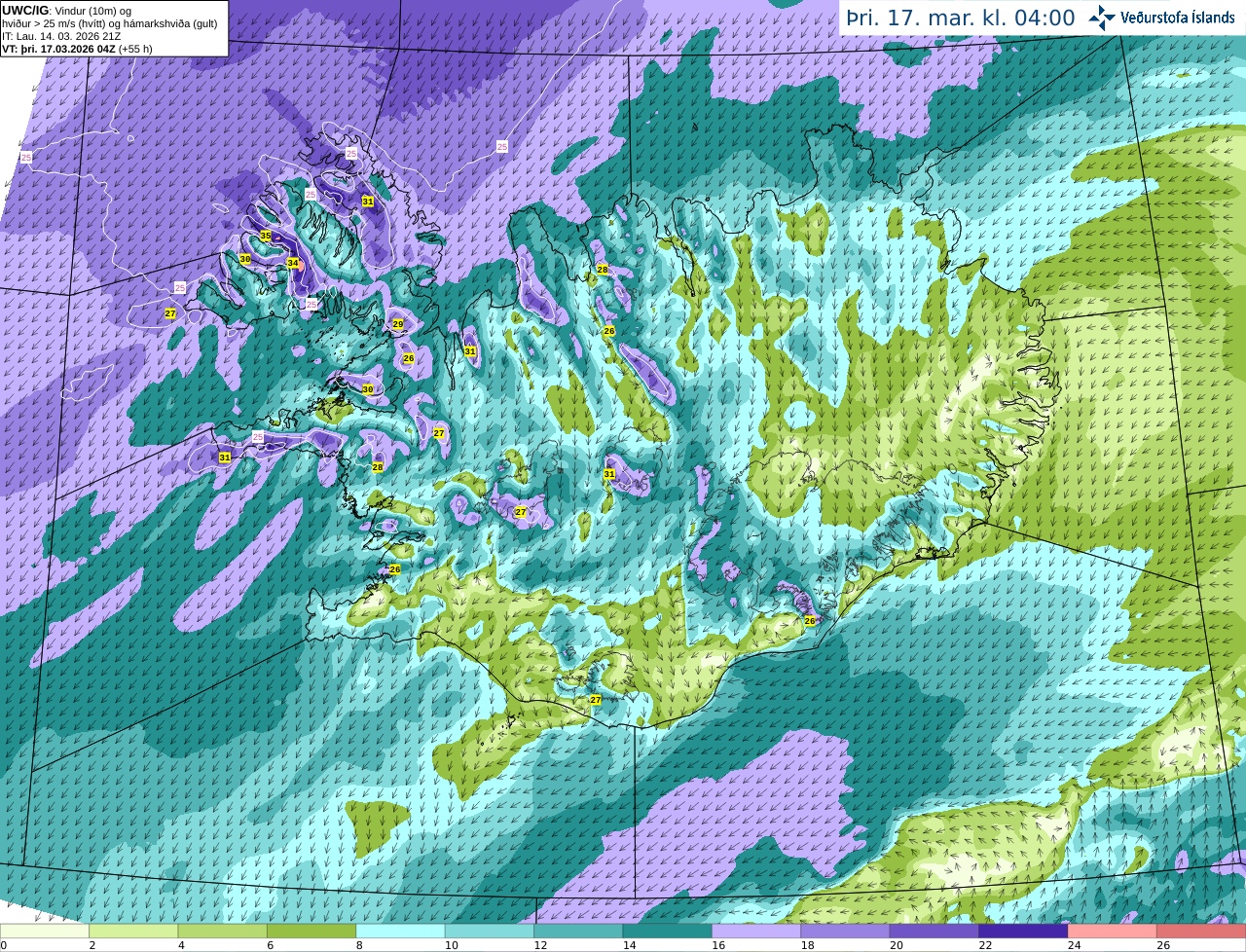
Task: Click the legend scale value 22
Action: pos(985,945)
